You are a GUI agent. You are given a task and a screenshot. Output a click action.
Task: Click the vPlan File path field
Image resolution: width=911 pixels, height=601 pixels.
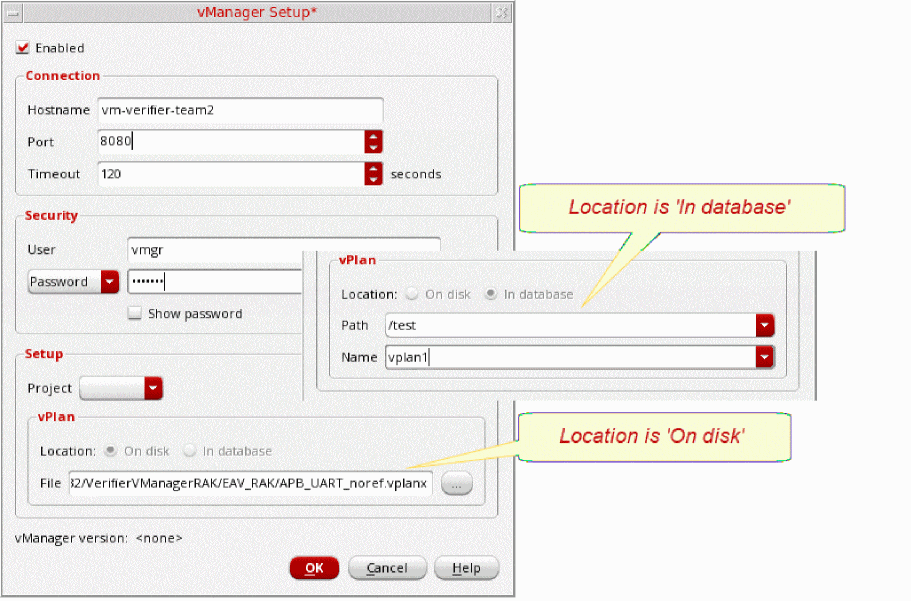coord(250,483)
